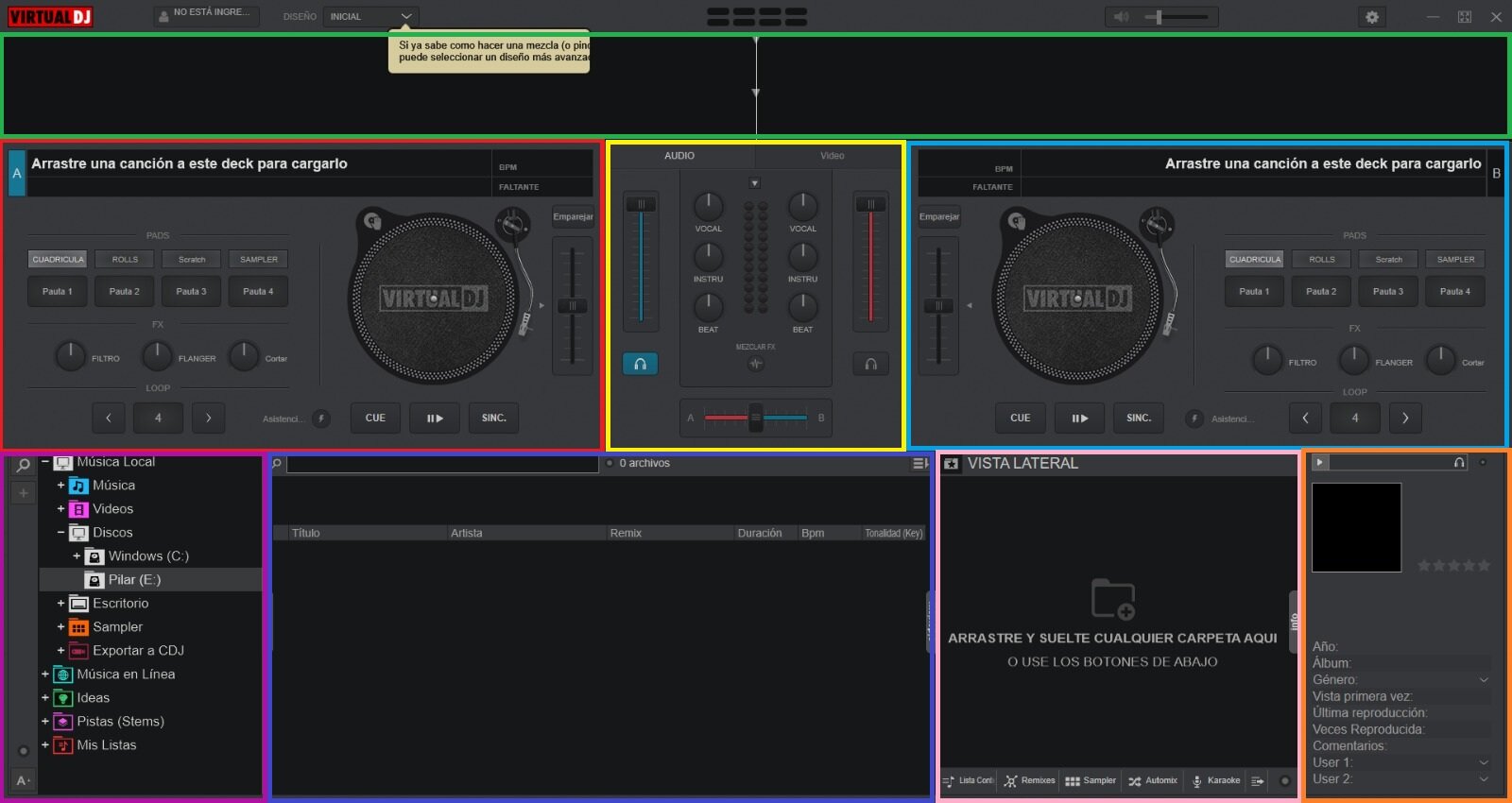Collapse the Discos tree node
The image size is (1512, 803).
(x=60, y=533)
